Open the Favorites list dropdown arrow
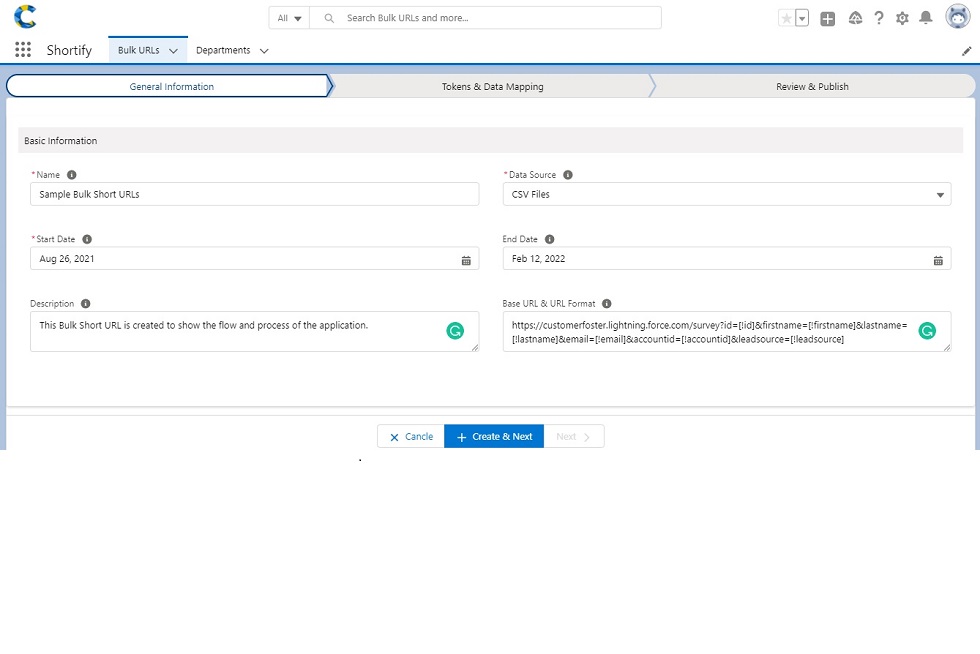This screenshot has height=654, width=980. tap(802, 18)
